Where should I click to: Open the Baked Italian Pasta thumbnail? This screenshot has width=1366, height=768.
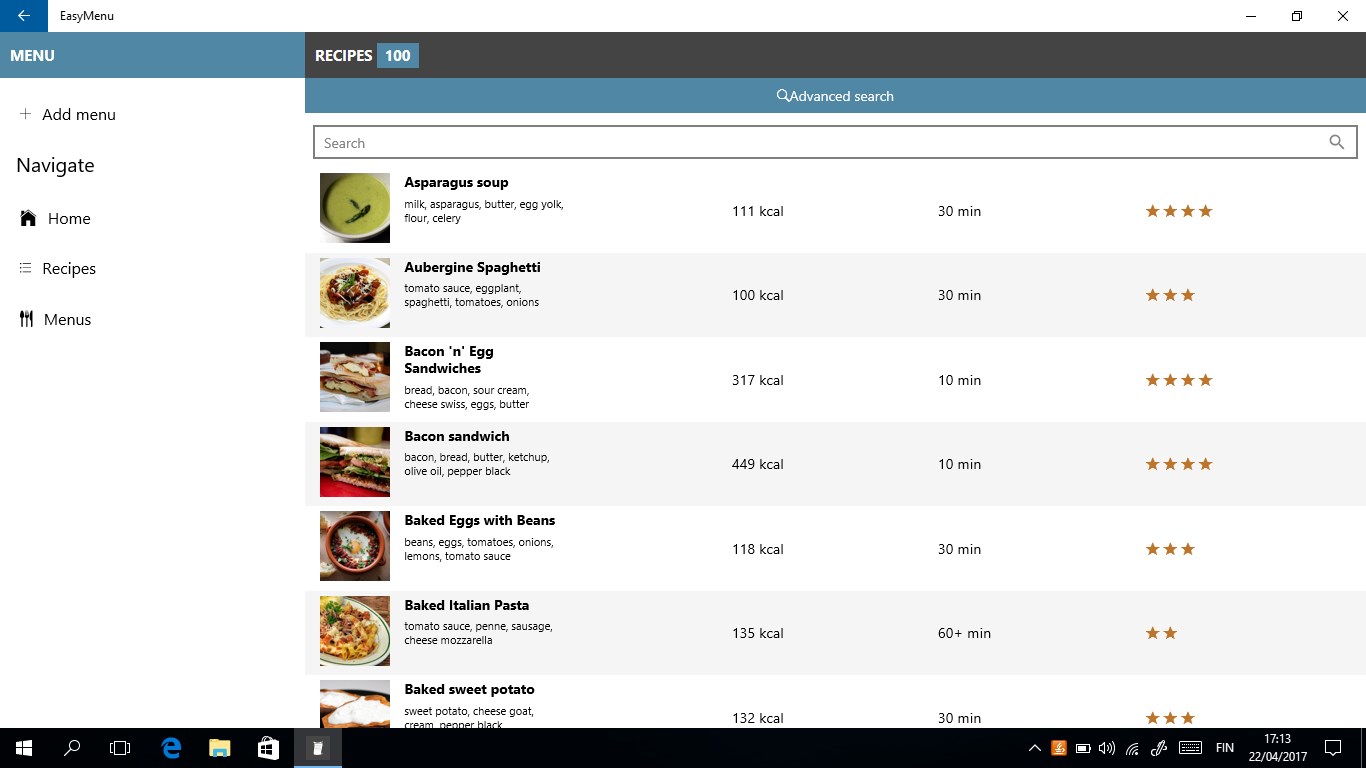pos(355,631)
